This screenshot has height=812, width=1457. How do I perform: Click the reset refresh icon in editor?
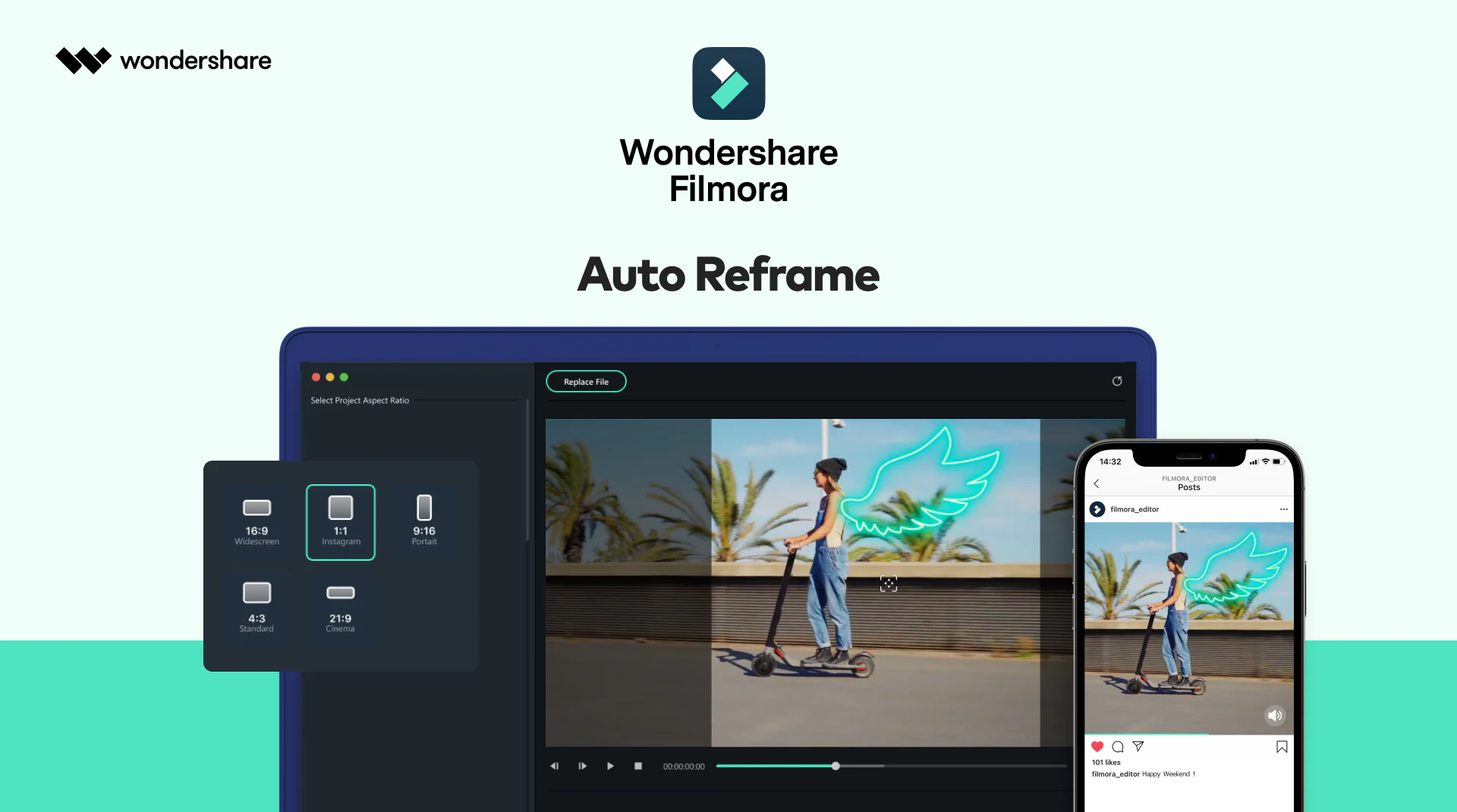pos(1117,381)
